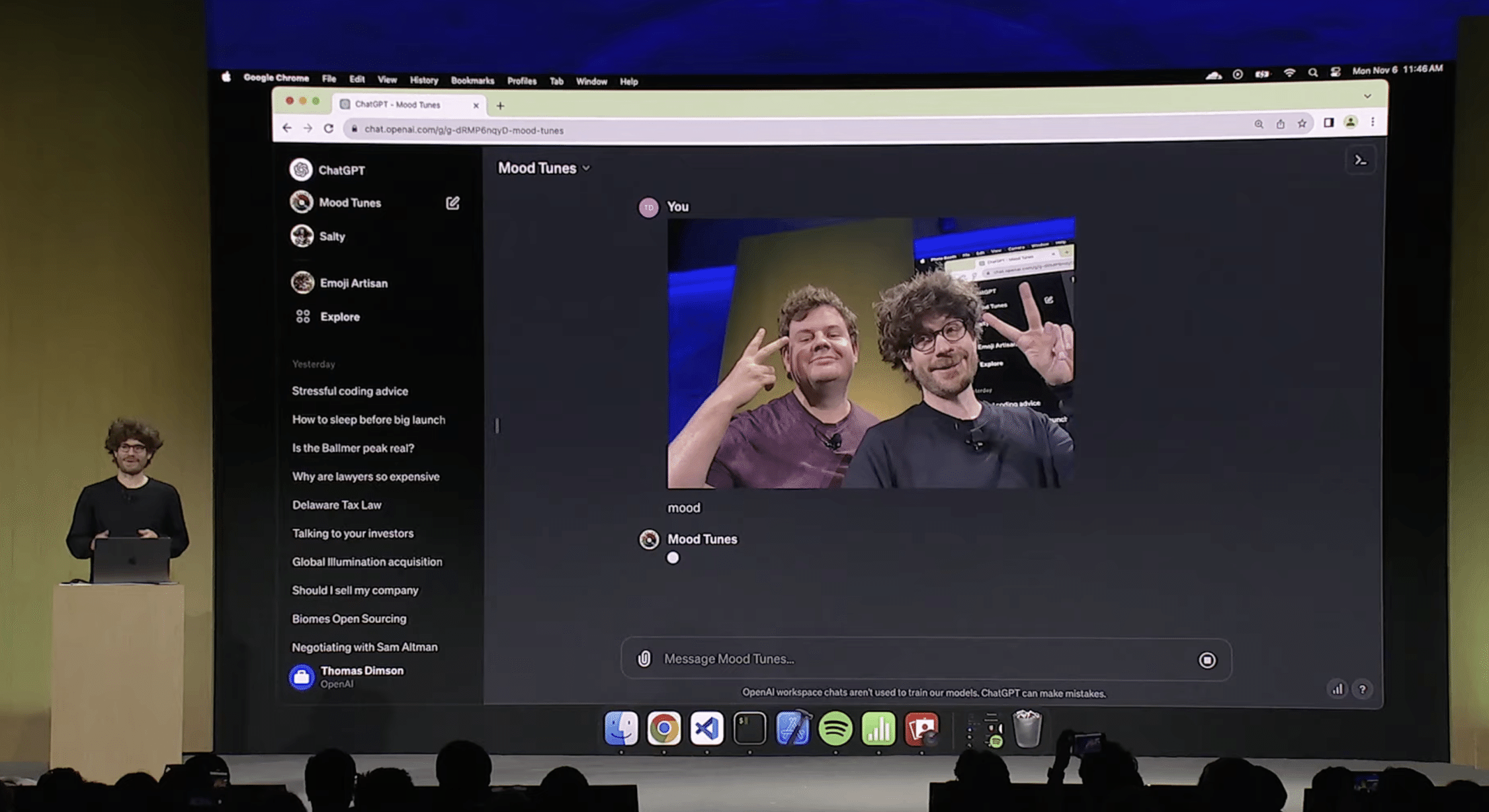Viewport: 1489px width, 812px height.
Task: Open Spotify from the dock
Action: [x=835, y=729]
